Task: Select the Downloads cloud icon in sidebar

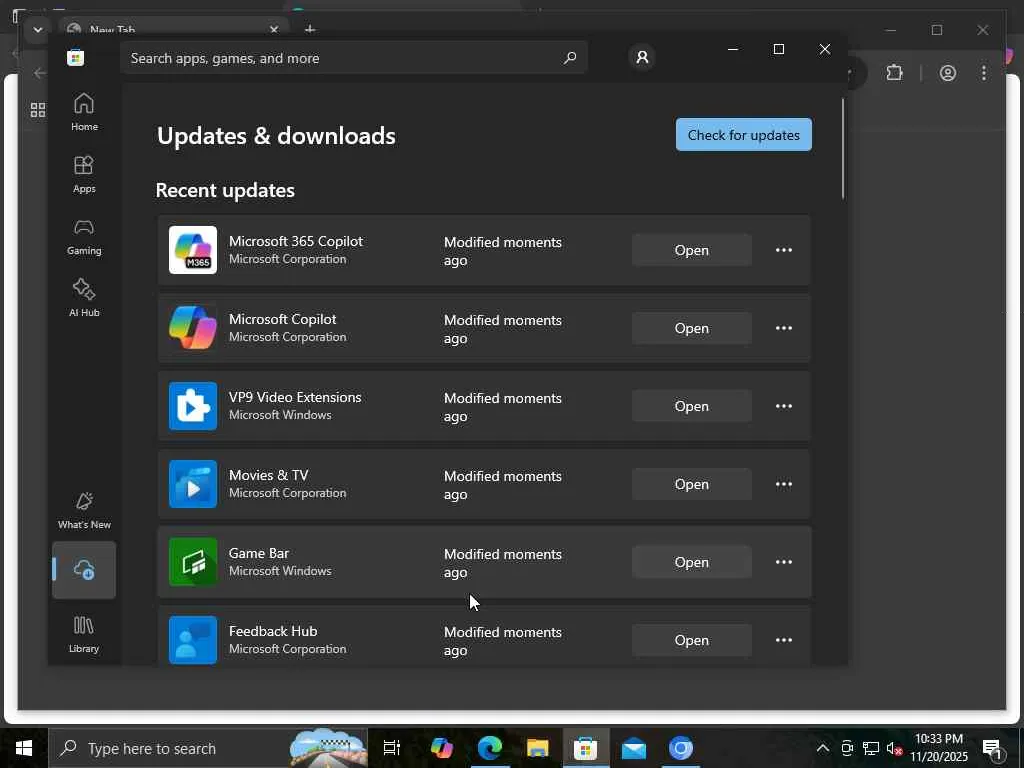Action: click(84, 569)
